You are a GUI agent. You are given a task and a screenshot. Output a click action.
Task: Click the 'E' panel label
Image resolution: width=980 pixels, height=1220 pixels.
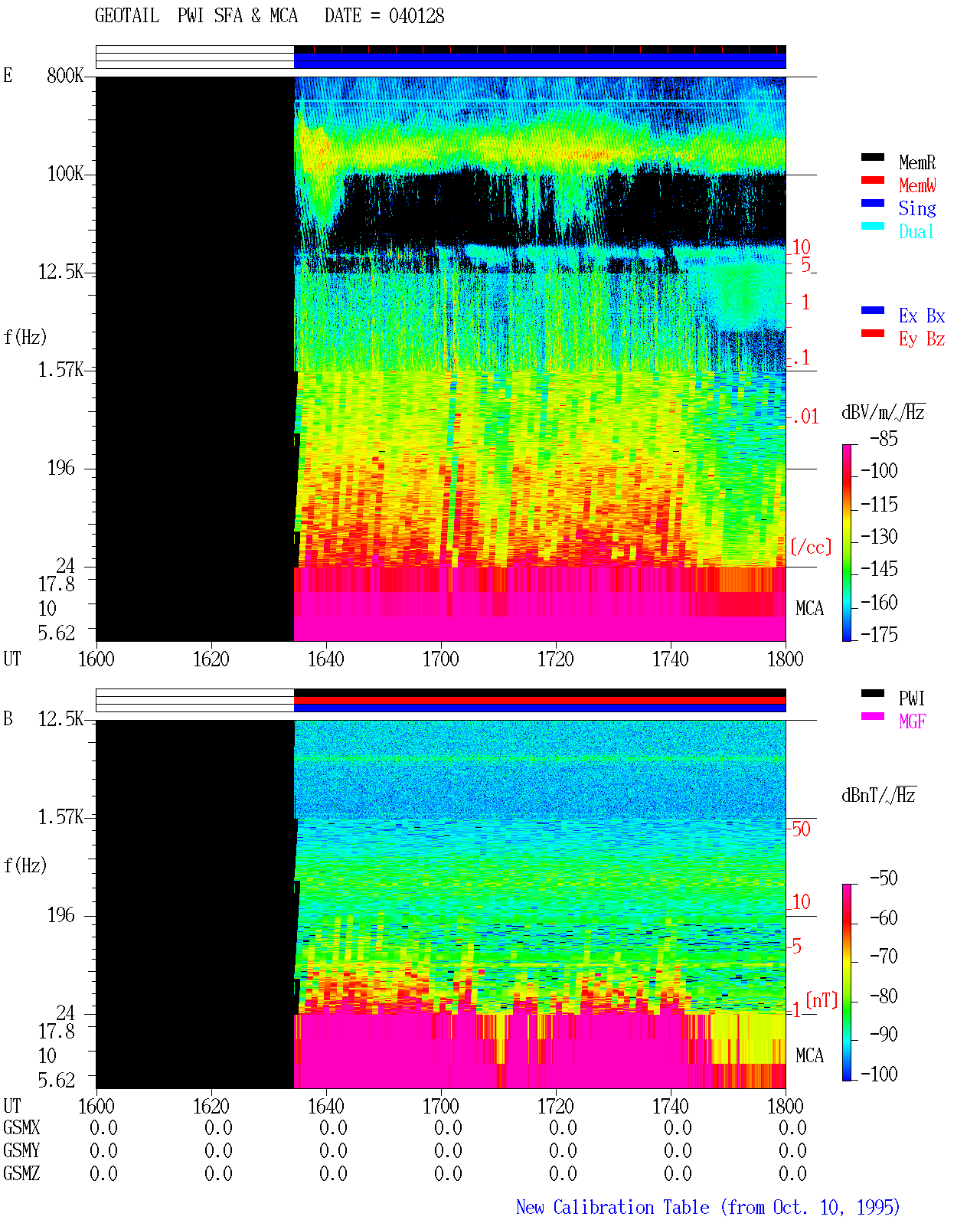pos(8,76)
